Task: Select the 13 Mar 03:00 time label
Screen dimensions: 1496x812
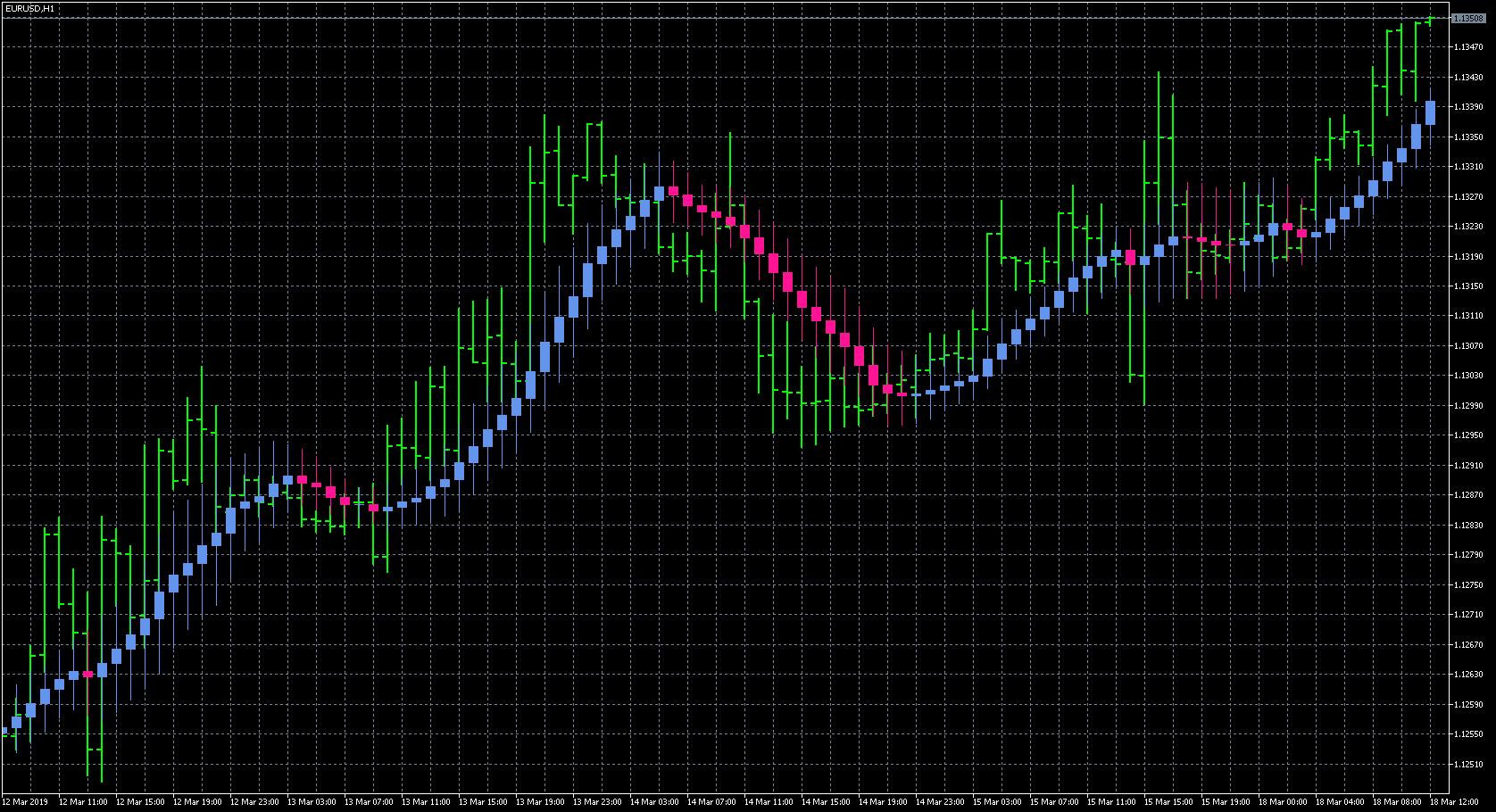Action: 312,802
